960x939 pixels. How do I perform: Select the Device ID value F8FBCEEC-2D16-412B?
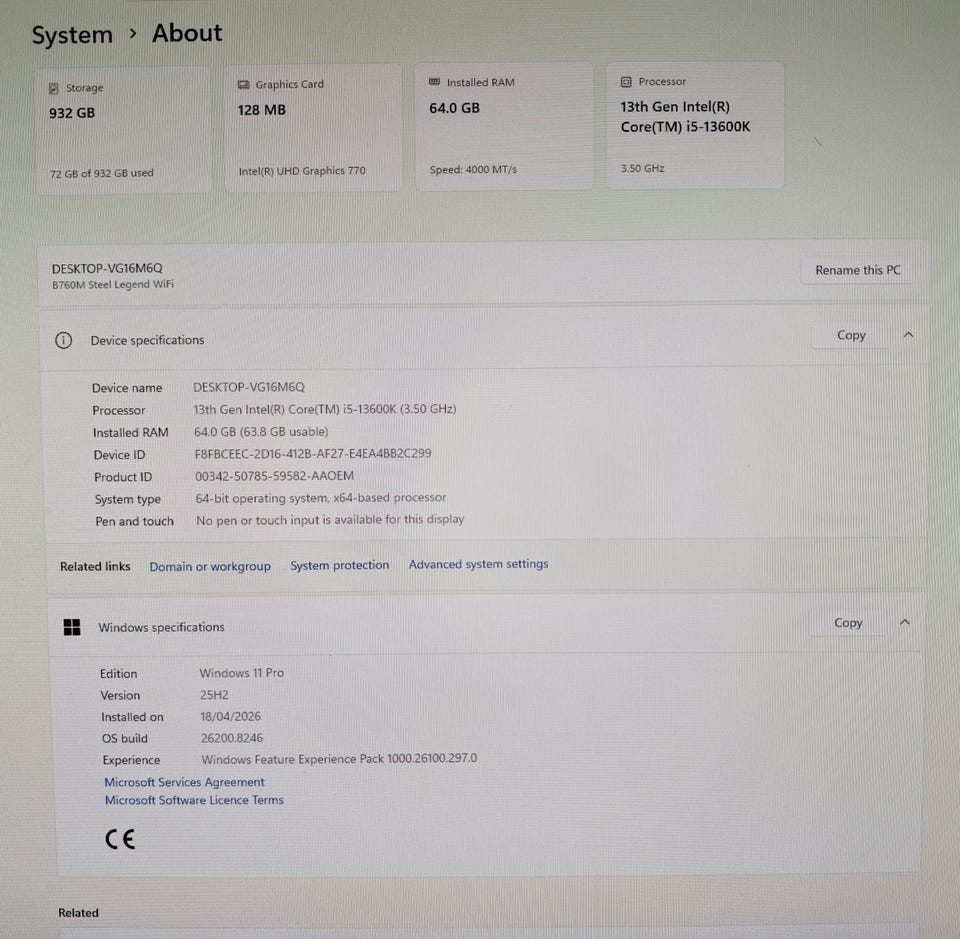pos(313,454)
